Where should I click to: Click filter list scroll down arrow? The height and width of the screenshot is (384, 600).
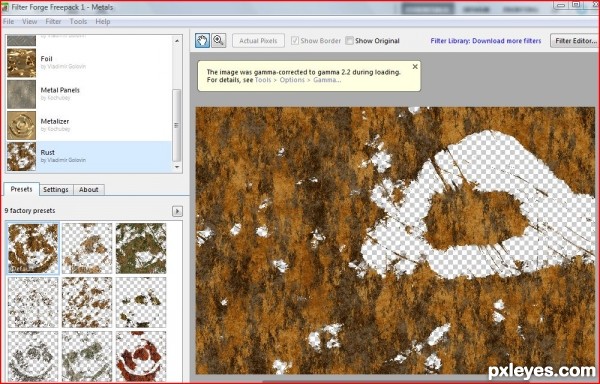177,167
